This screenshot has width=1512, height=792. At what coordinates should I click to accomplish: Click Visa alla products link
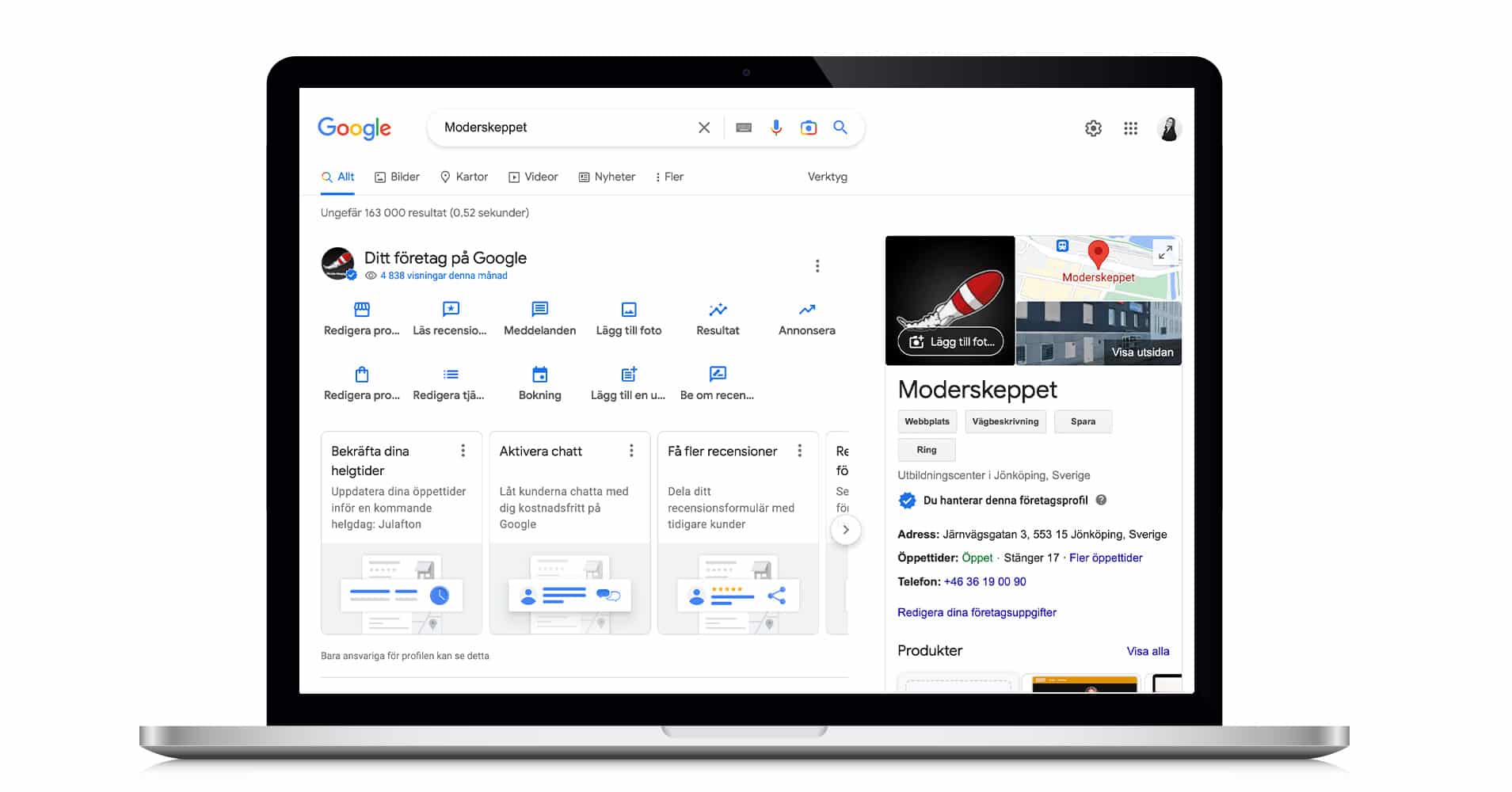point(1148,651)
